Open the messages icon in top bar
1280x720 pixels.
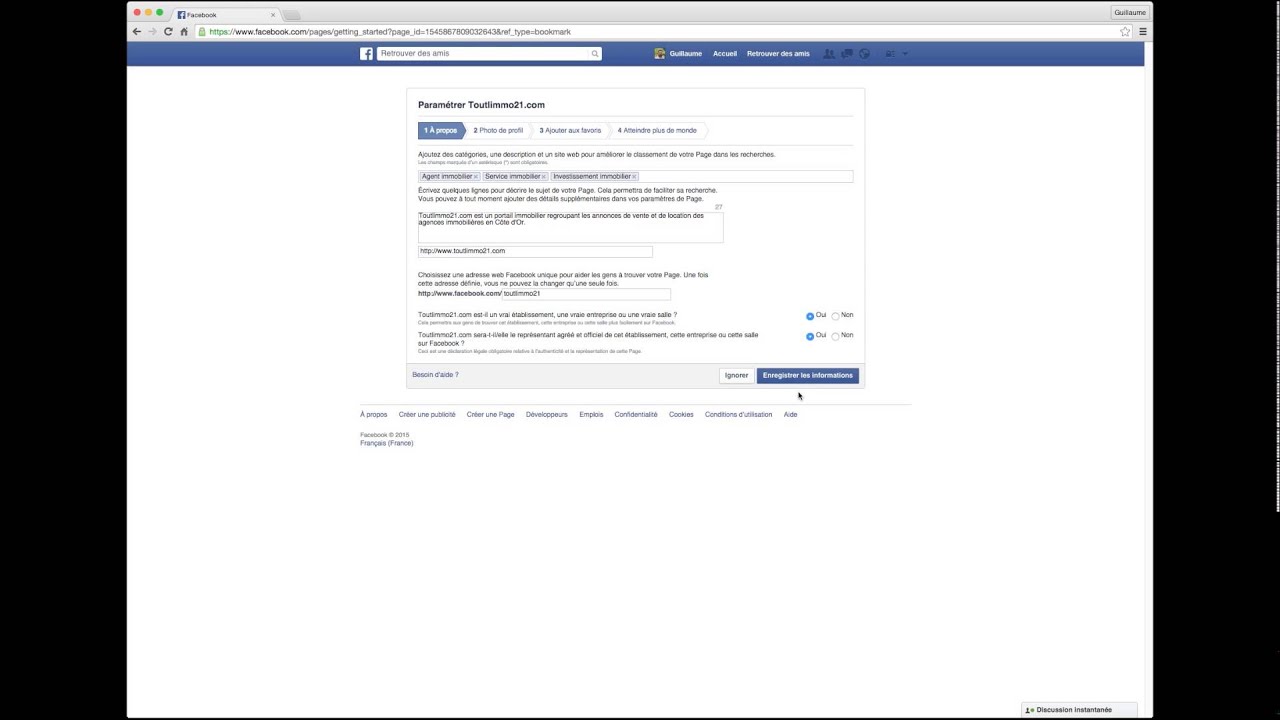(847, 54)
